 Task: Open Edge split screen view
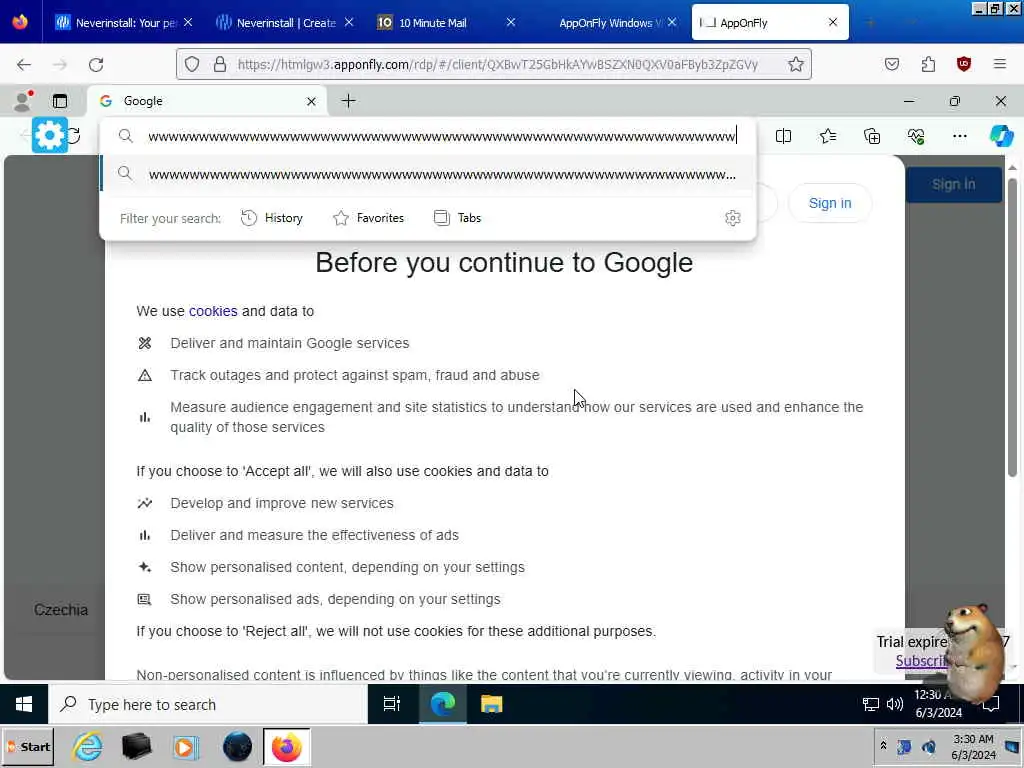(x=784, y=136)
